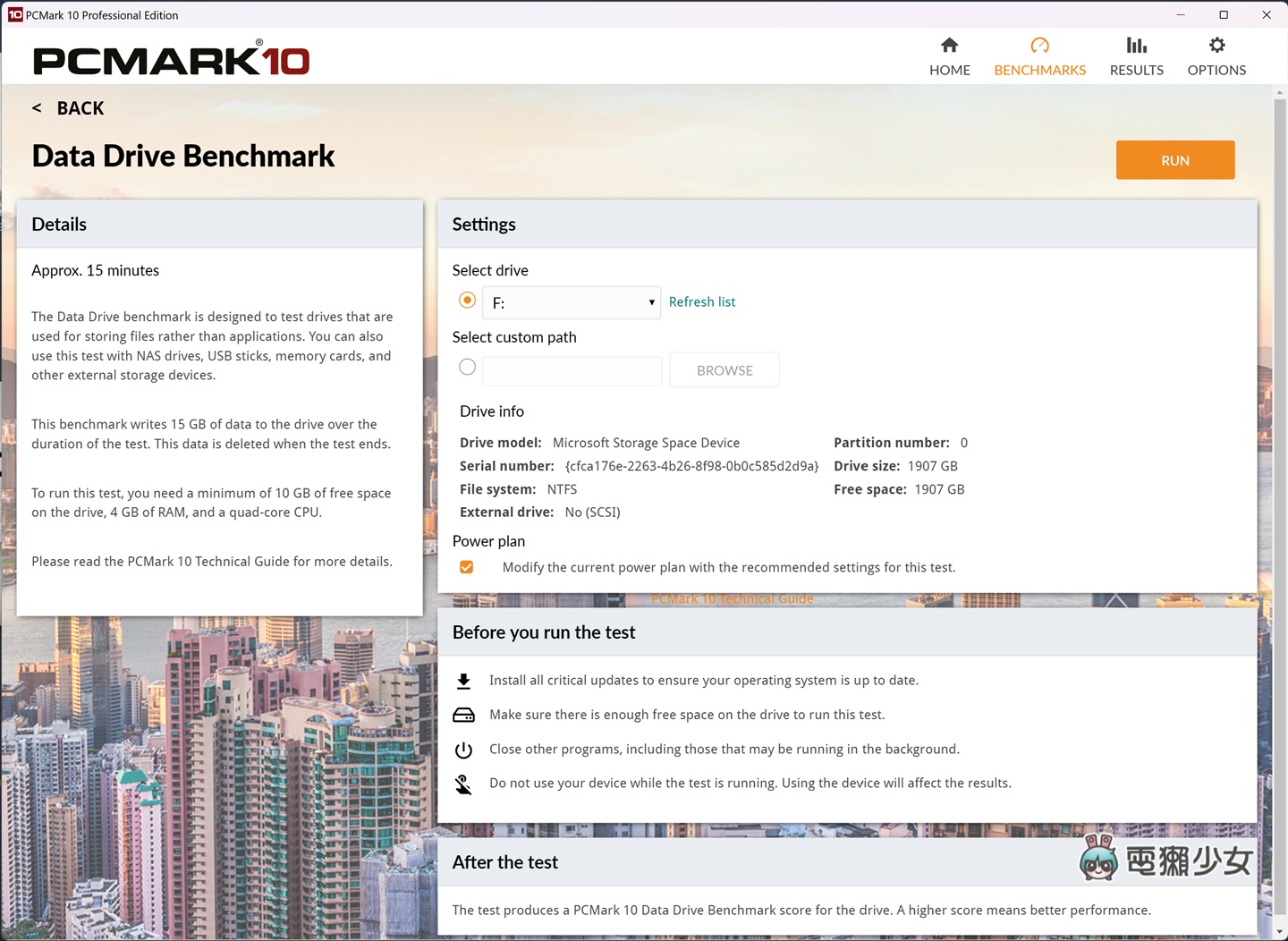Viewport: 1288px width, 941px height.
Task: Click the PCMark title bar app icon
Action: 15,14
